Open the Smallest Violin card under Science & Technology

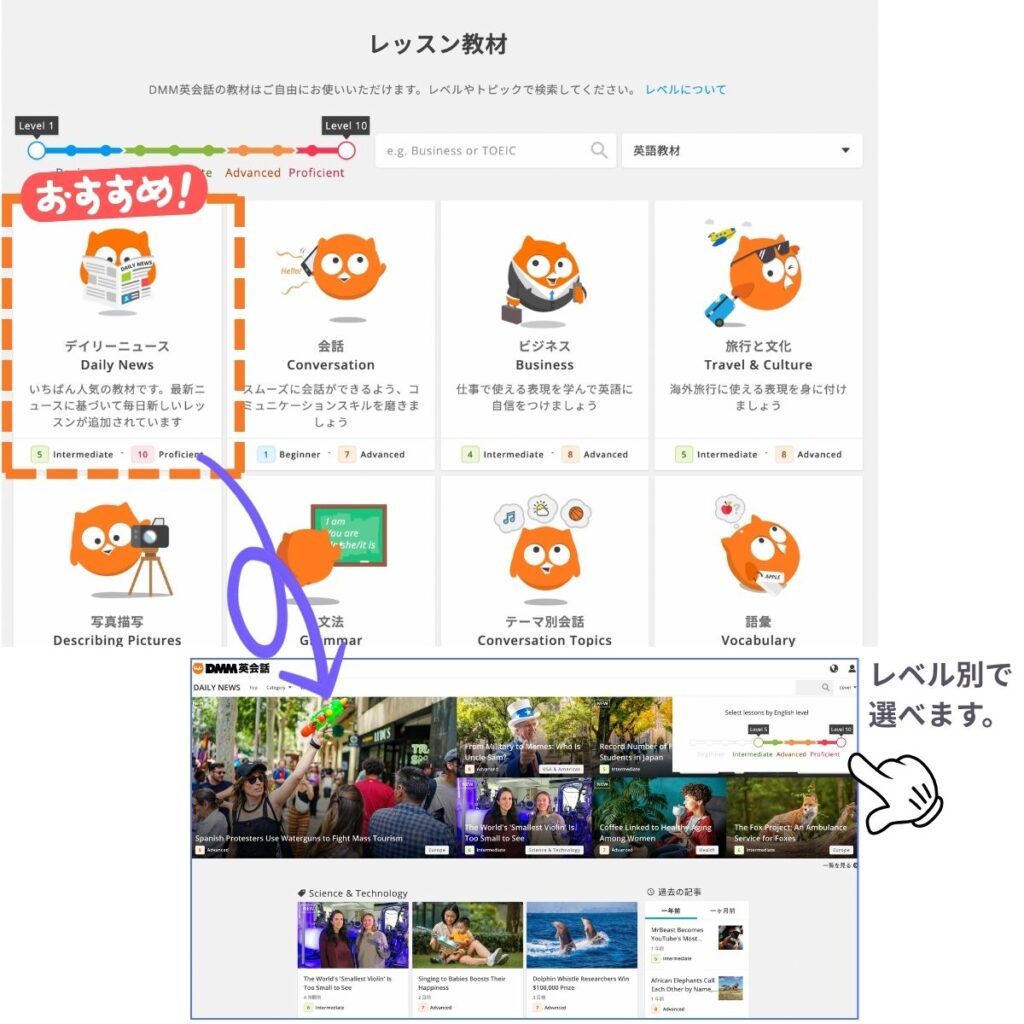point(353,957)
